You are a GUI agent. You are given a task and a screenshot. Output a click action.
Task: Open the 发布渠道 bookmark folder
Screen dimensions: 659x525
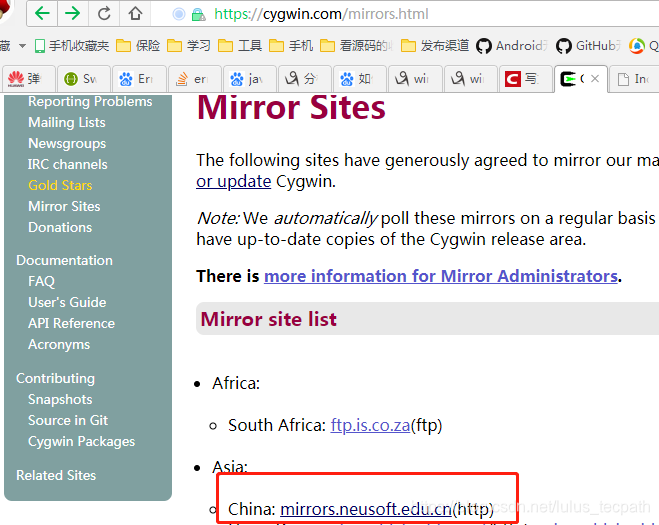435,45
